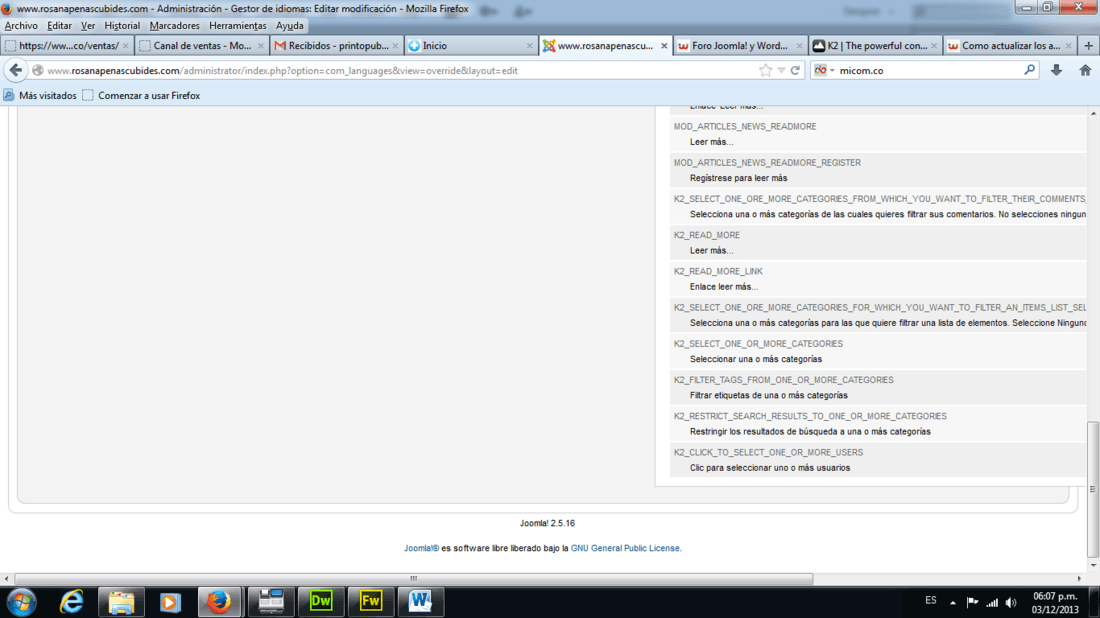This screenshot has height=618, width=1100.
Task: Click the ES language indicator
Action: point(930,600)
